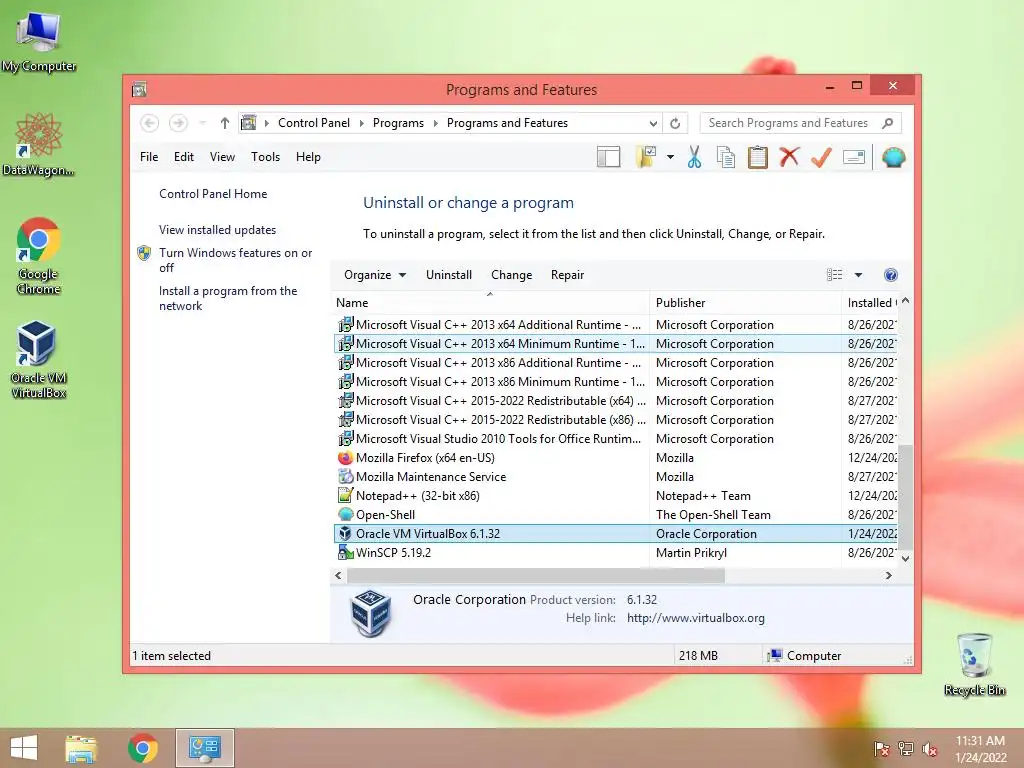Click the My Computer desktop icon
1024x768 pixels.
[x=39, y=40]
